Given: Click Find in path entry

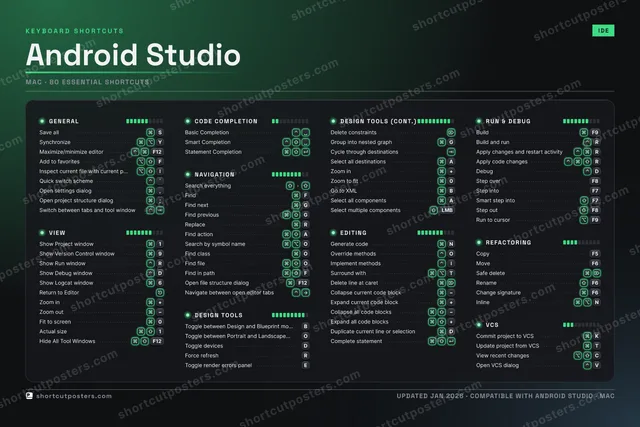Looking at the screenshot, I should [x=247, y=273].
